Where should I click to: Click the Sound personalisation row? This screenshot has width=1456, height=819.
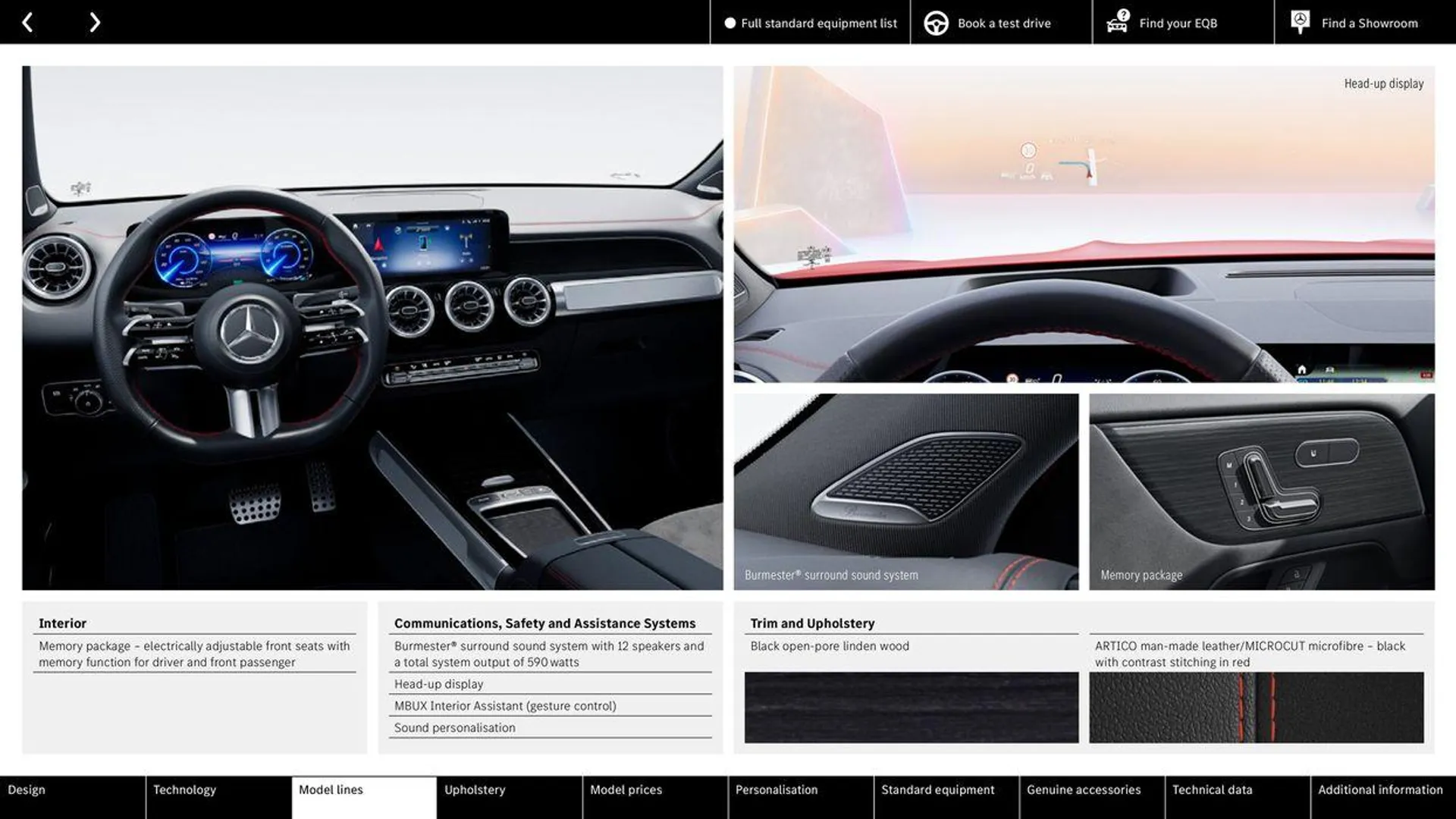551,728
